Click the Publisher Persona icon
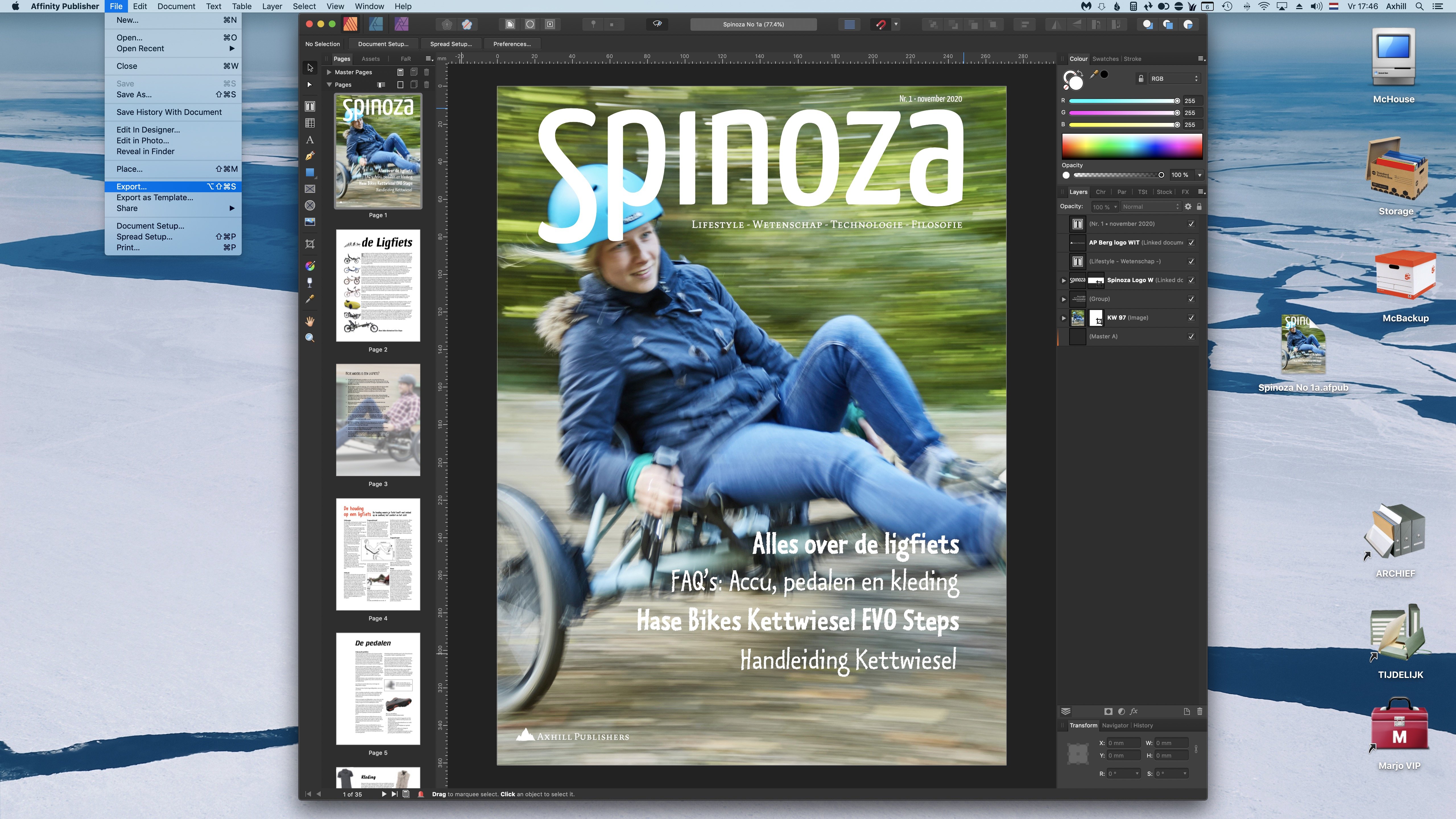This screenshot has height=819, width=1456. pos(350,24)
